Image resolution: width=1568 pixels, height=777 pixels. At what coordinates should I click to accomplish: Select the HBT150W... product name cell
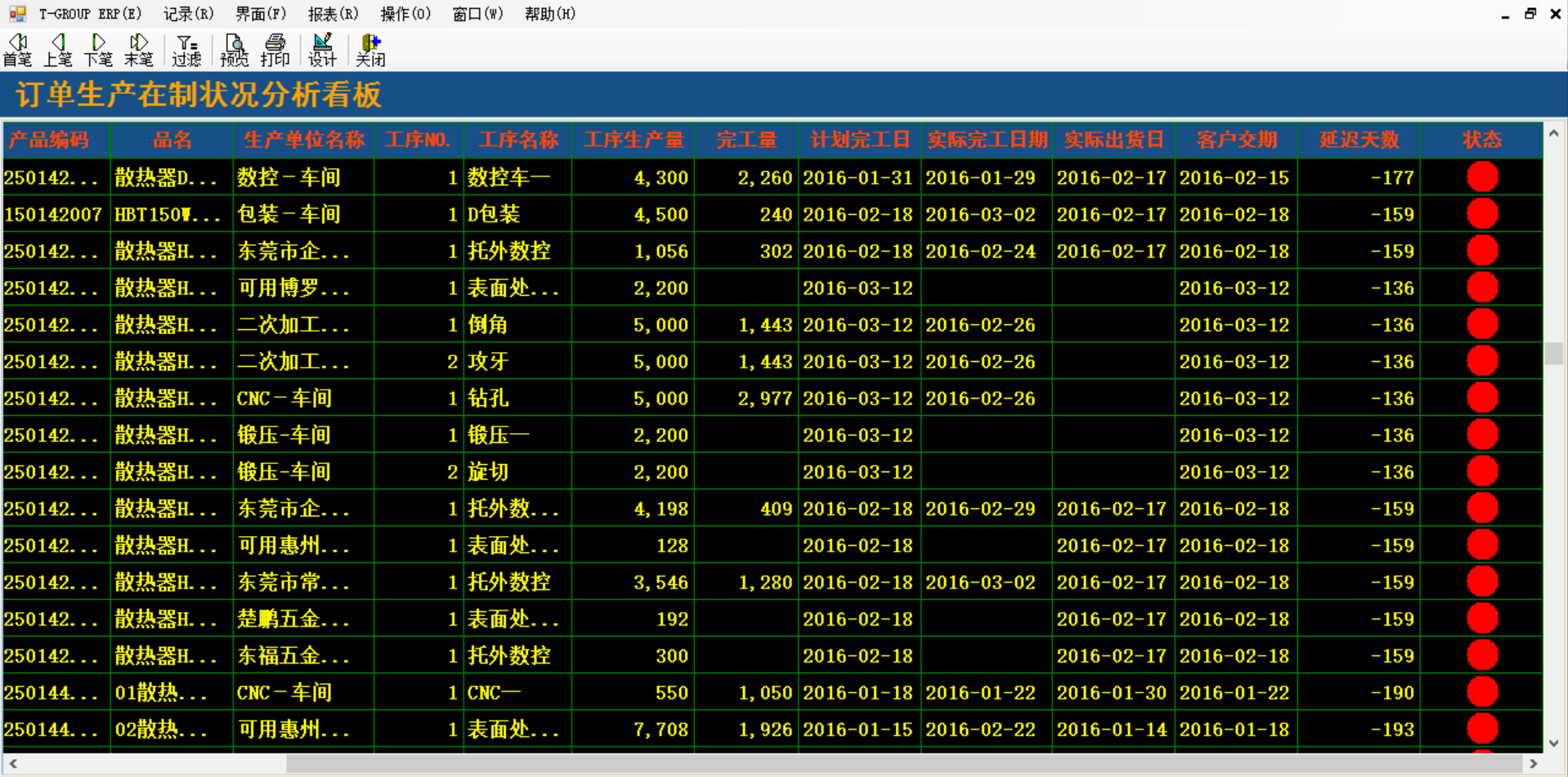pos(172,214)
